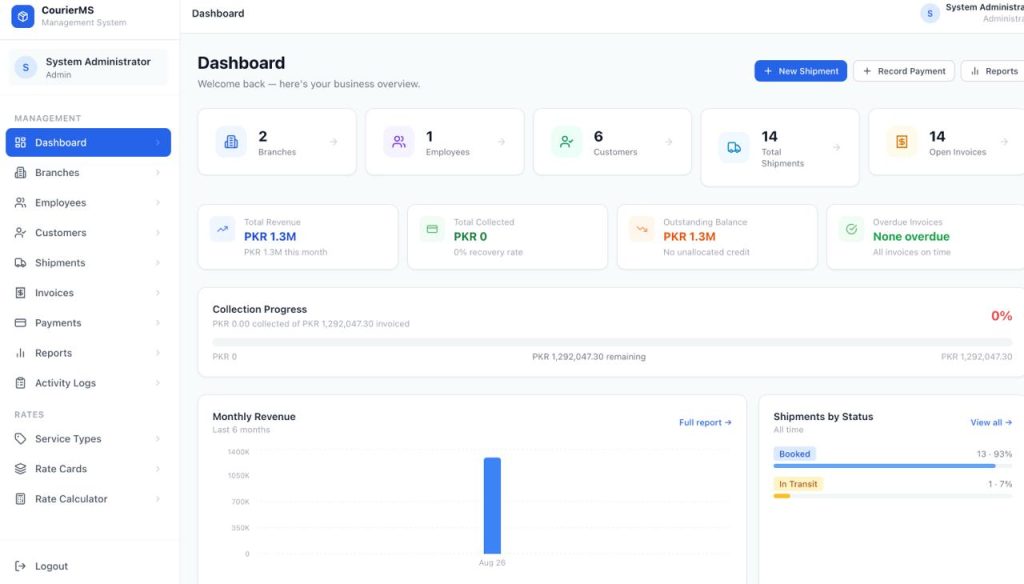The width and height of the screenshot is (1024, 584).
Task: Click the Payments card icon in sidebar
Action: pyautogui.click(x=20, y=323)
